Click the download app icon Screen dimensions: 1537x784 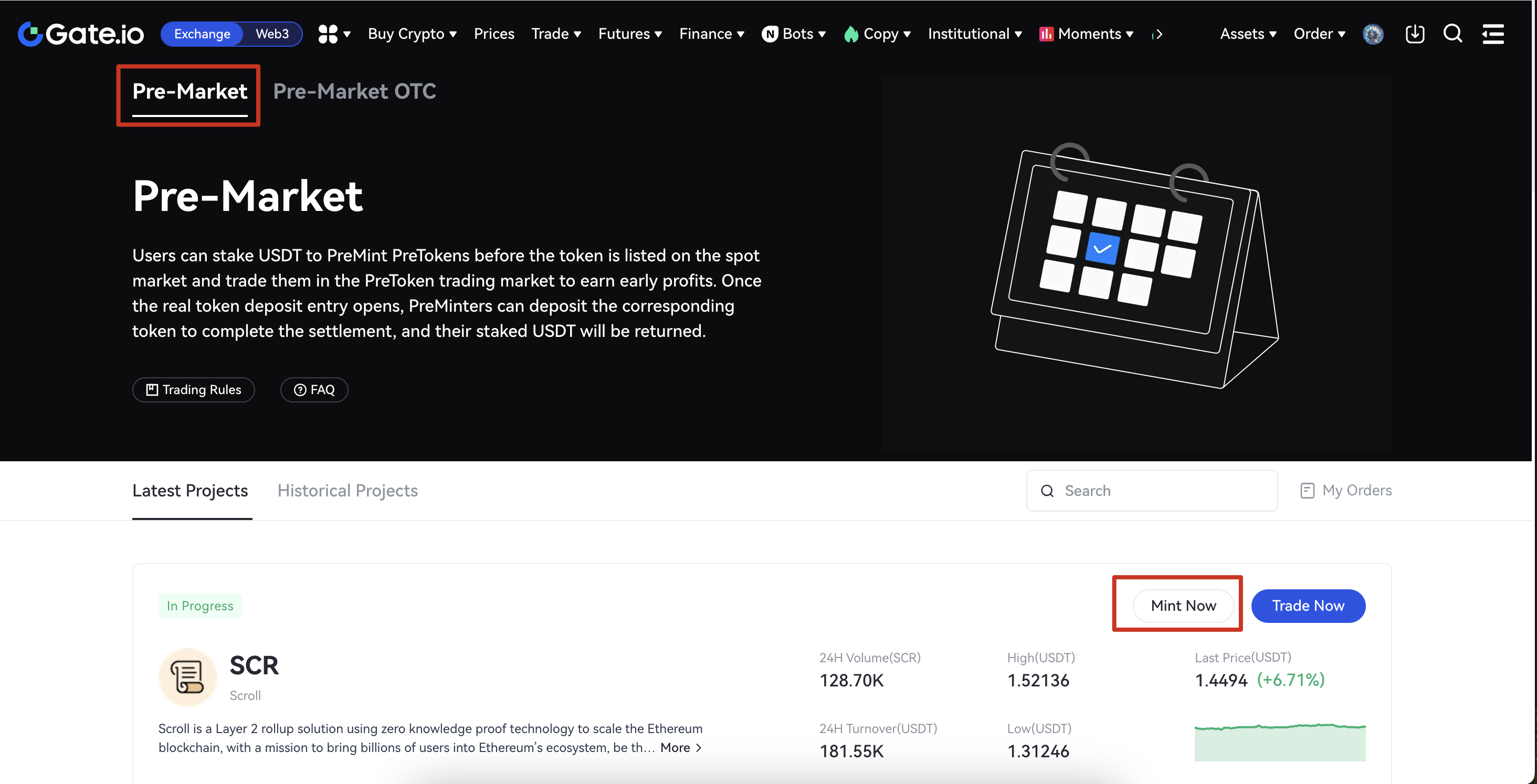coord(1415,34)
